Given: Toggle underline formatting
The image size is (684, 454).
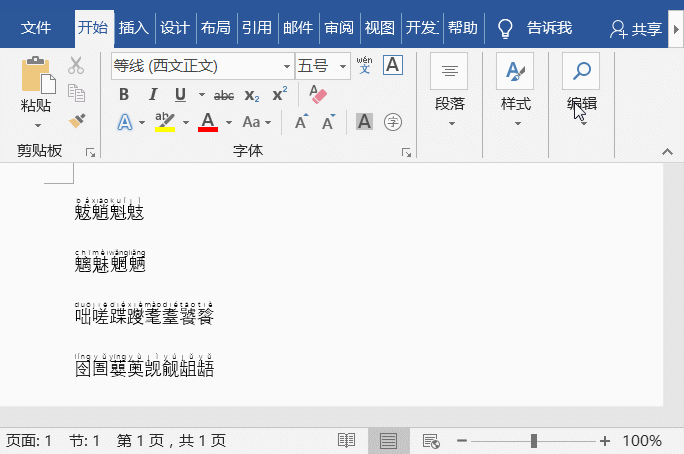Looking at the screenshot, I should (181, 94).
